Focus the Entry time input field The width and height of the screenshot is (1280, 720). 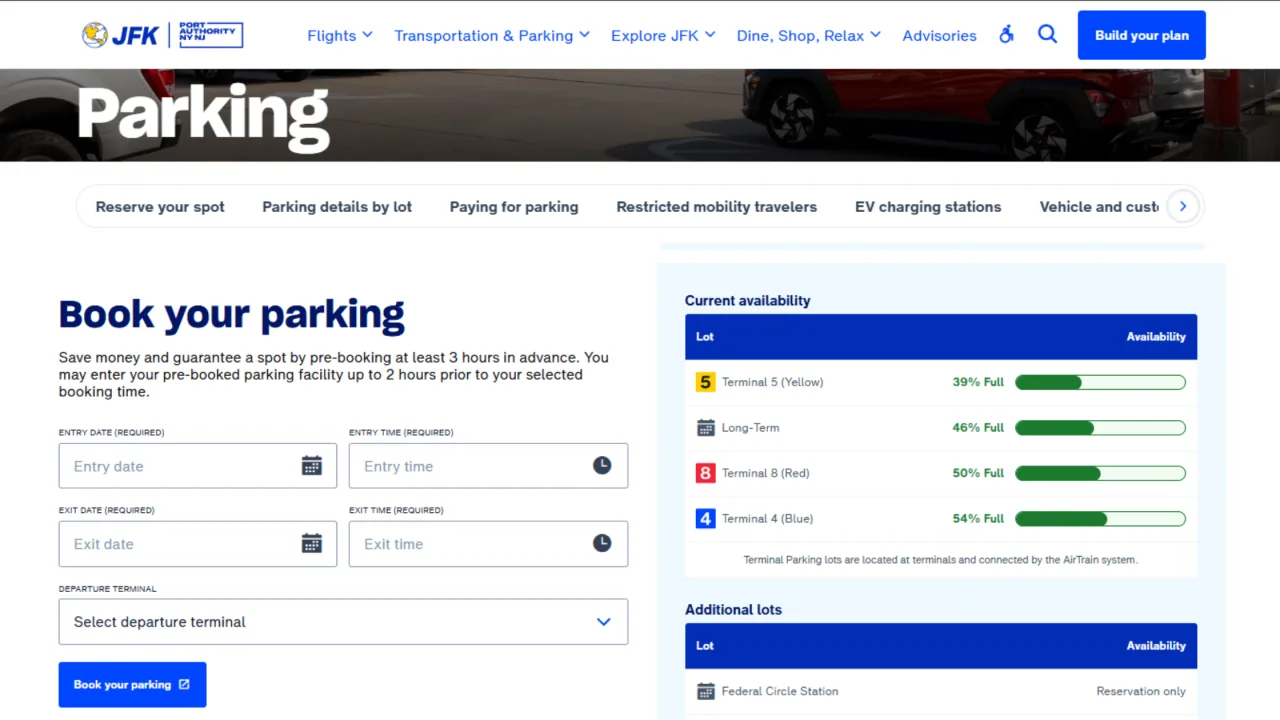[x=488, y=466]
